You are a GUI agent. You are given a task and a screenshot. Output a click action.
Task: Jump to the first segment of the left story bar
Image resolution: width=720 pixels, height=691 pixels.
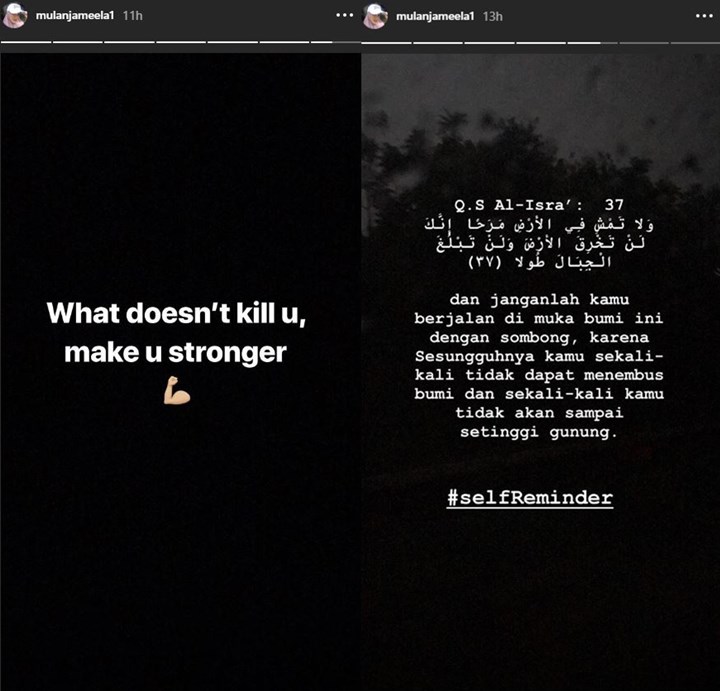click(x=26, y=42)
